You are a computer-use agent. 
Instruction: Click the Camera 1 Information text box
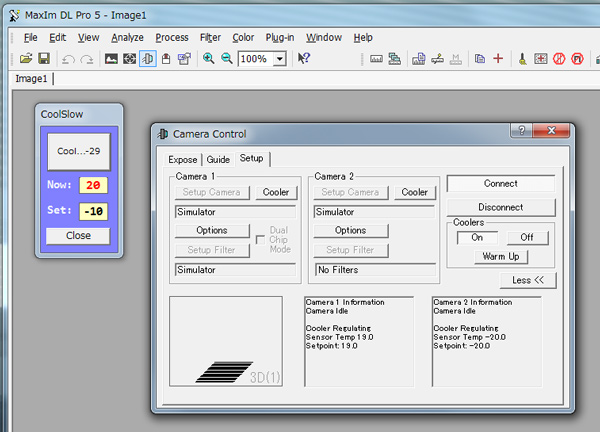(359, 341)
